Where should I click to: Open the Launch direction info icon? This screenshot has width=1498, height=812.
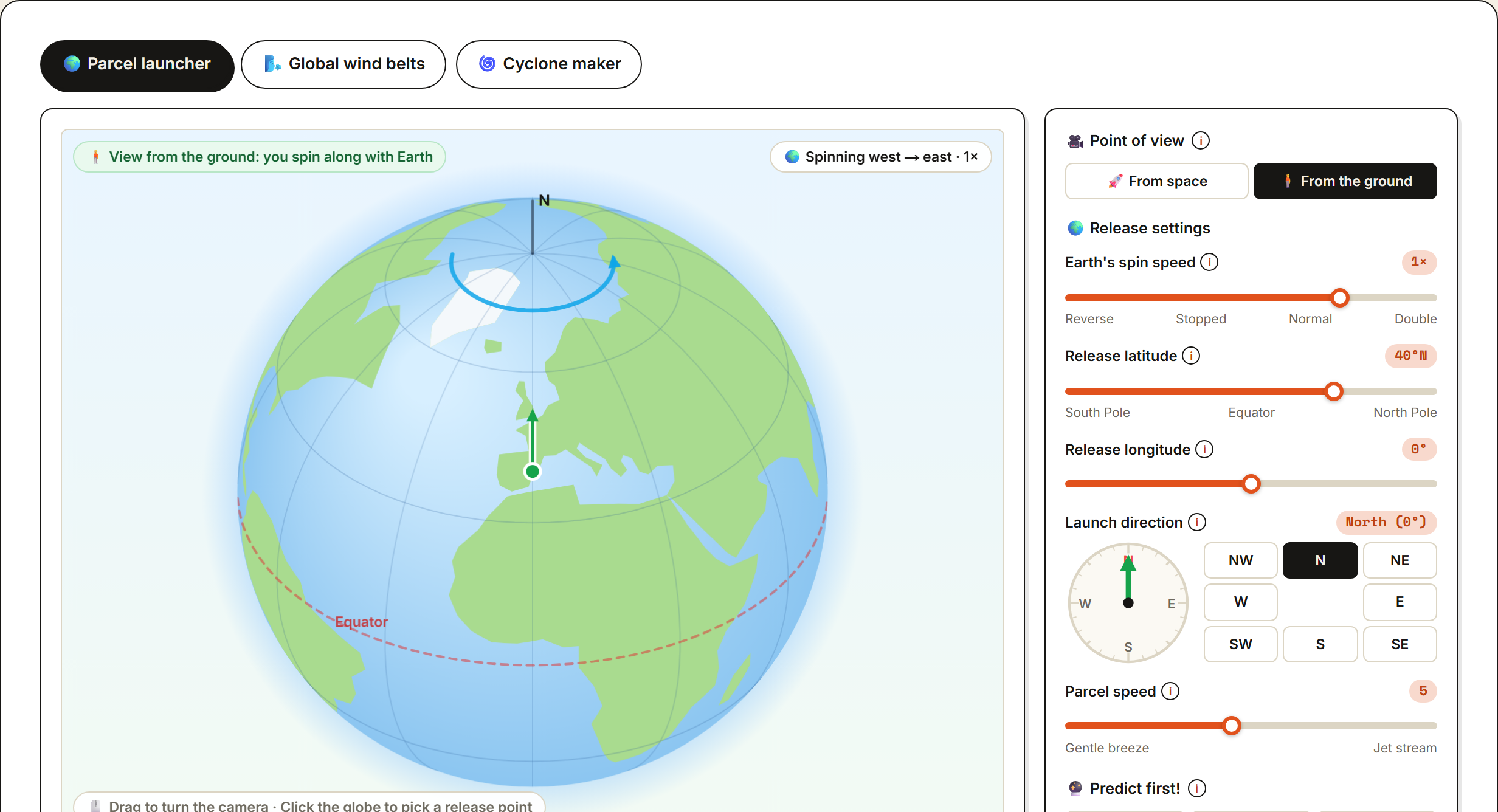1197,522
